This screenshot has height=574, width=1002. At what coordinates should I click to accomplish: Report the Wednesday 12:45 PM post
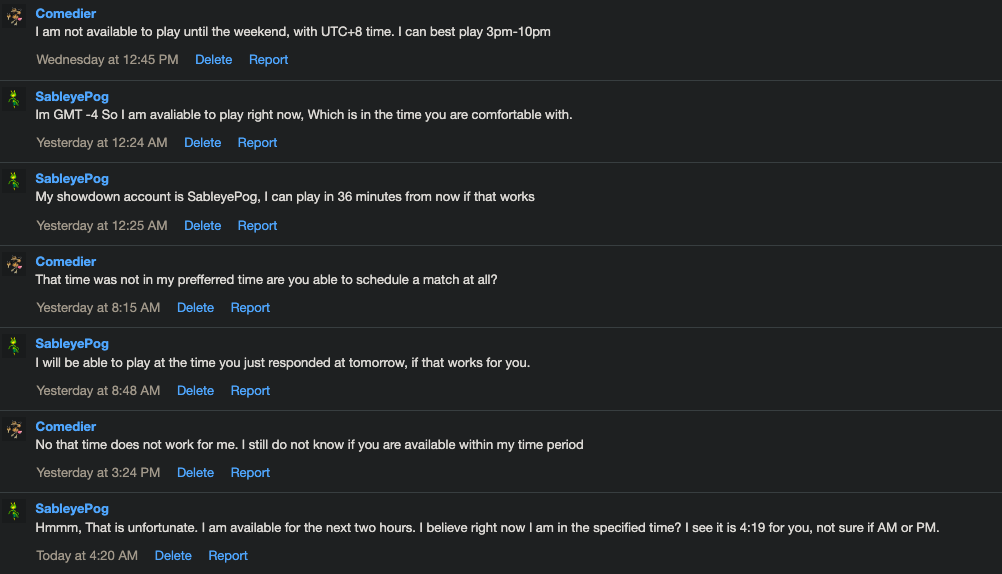point(268,60)
